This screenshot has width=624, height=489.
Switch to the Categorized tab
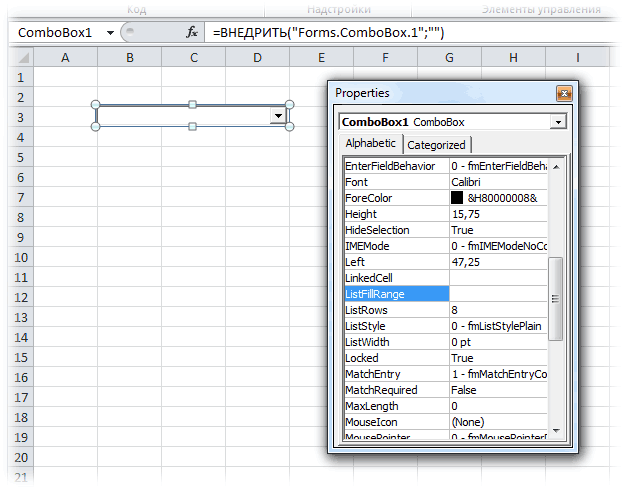436,145
